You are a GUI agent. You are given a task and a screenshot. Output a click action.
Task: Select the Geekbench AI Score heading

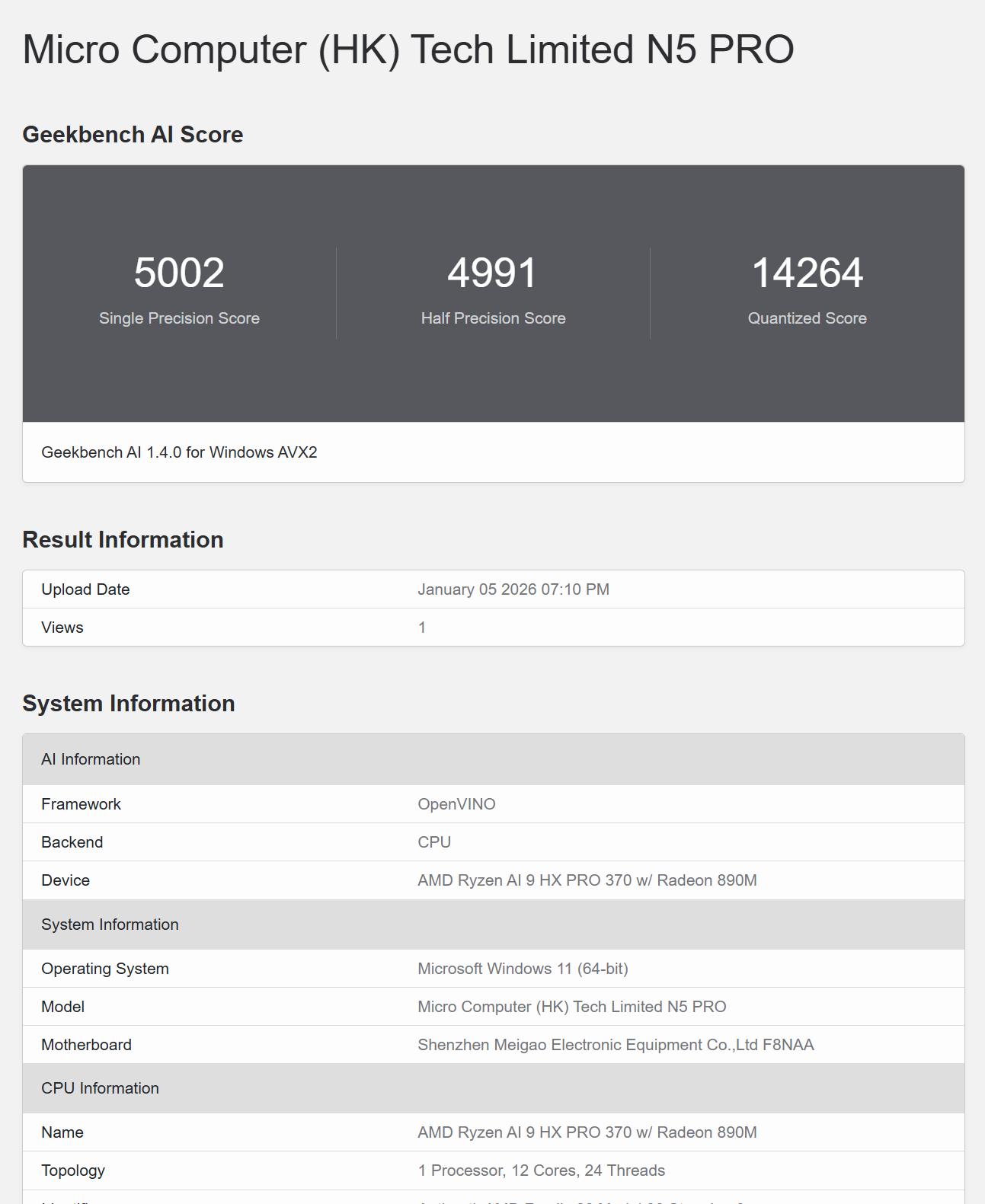[x=133, y=135]
